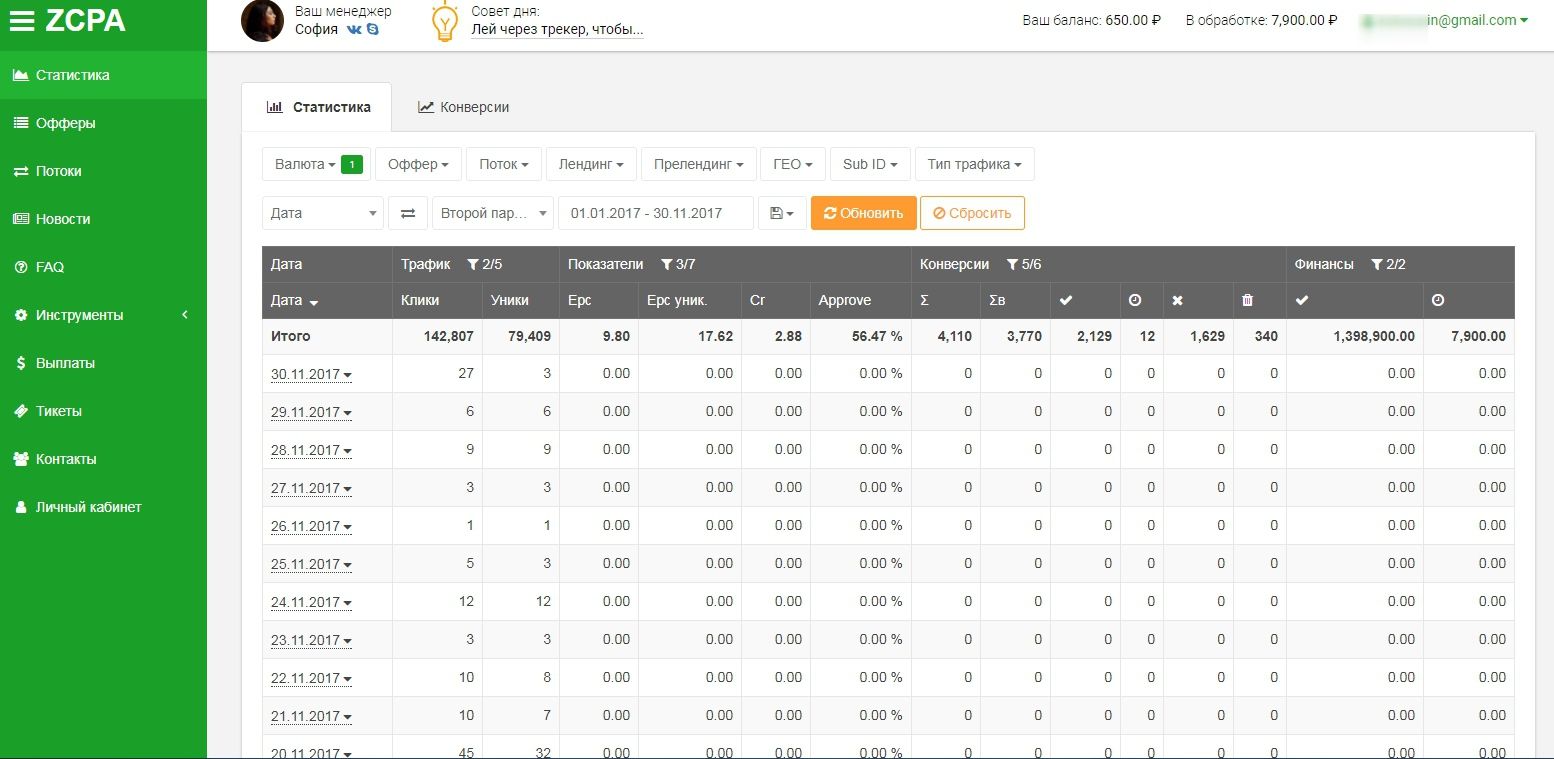Toggle the Конверсии column filter 5/6
Screen dimensions: 1554x759
click(1025, 264)
